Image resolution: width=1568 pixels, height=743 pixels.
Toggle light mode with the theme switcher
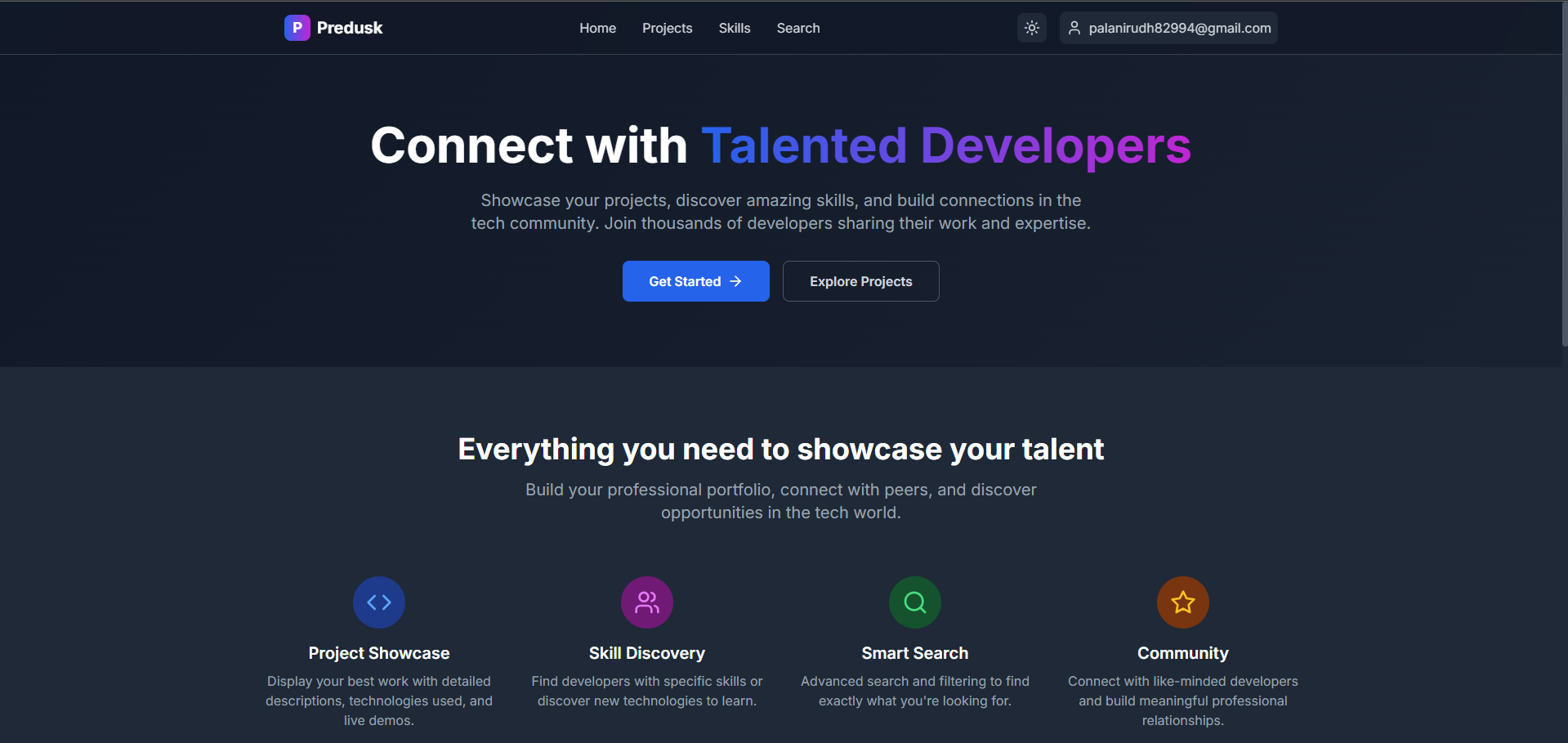pos(1031,27)
